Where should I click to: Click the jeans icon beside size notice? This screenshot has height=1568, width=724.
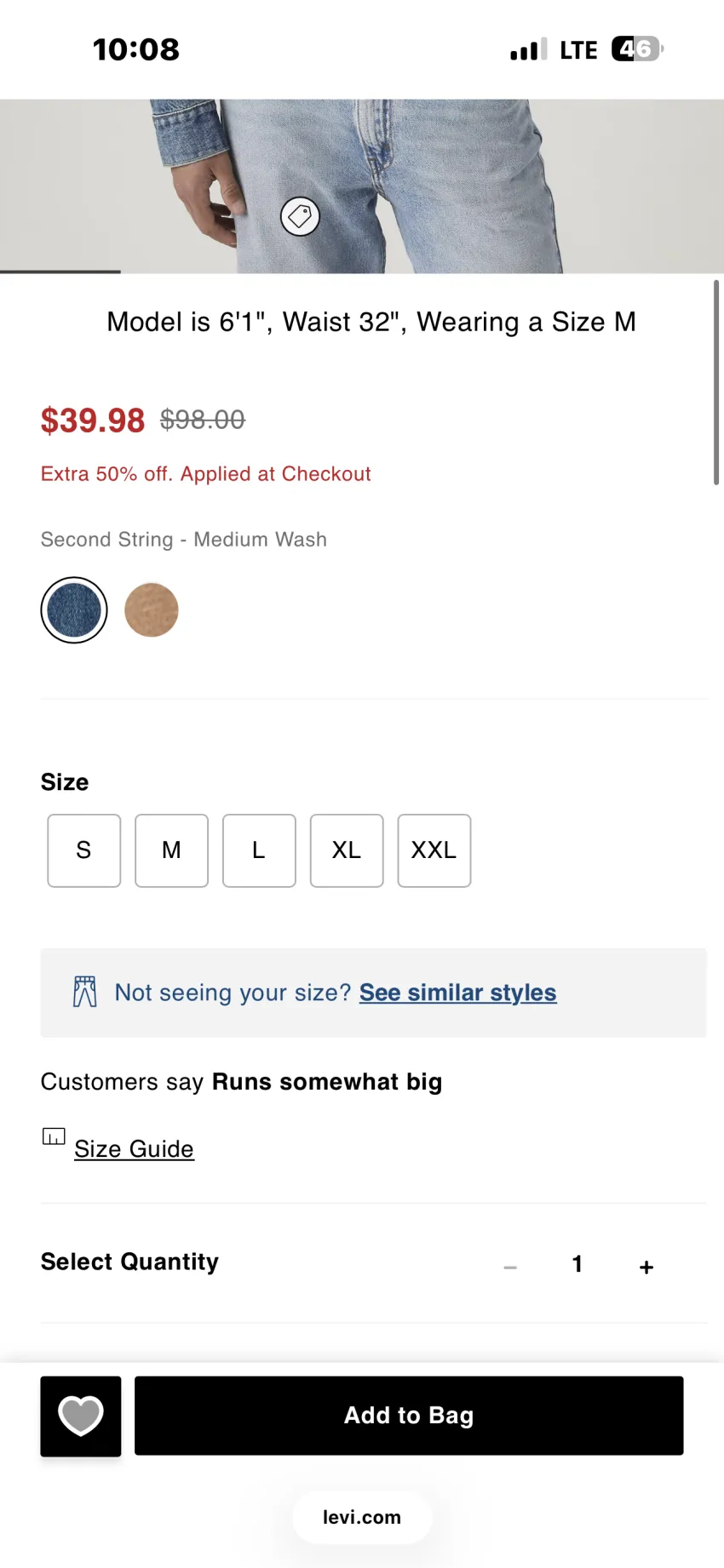(85, 992)
